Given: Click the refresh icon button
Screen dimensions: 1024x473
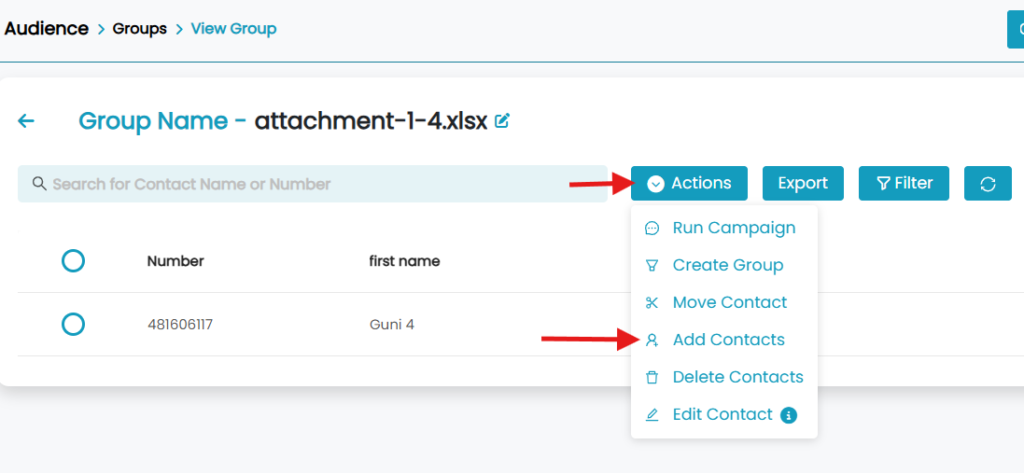Looking at the screenshot, I should pos(987,183).
